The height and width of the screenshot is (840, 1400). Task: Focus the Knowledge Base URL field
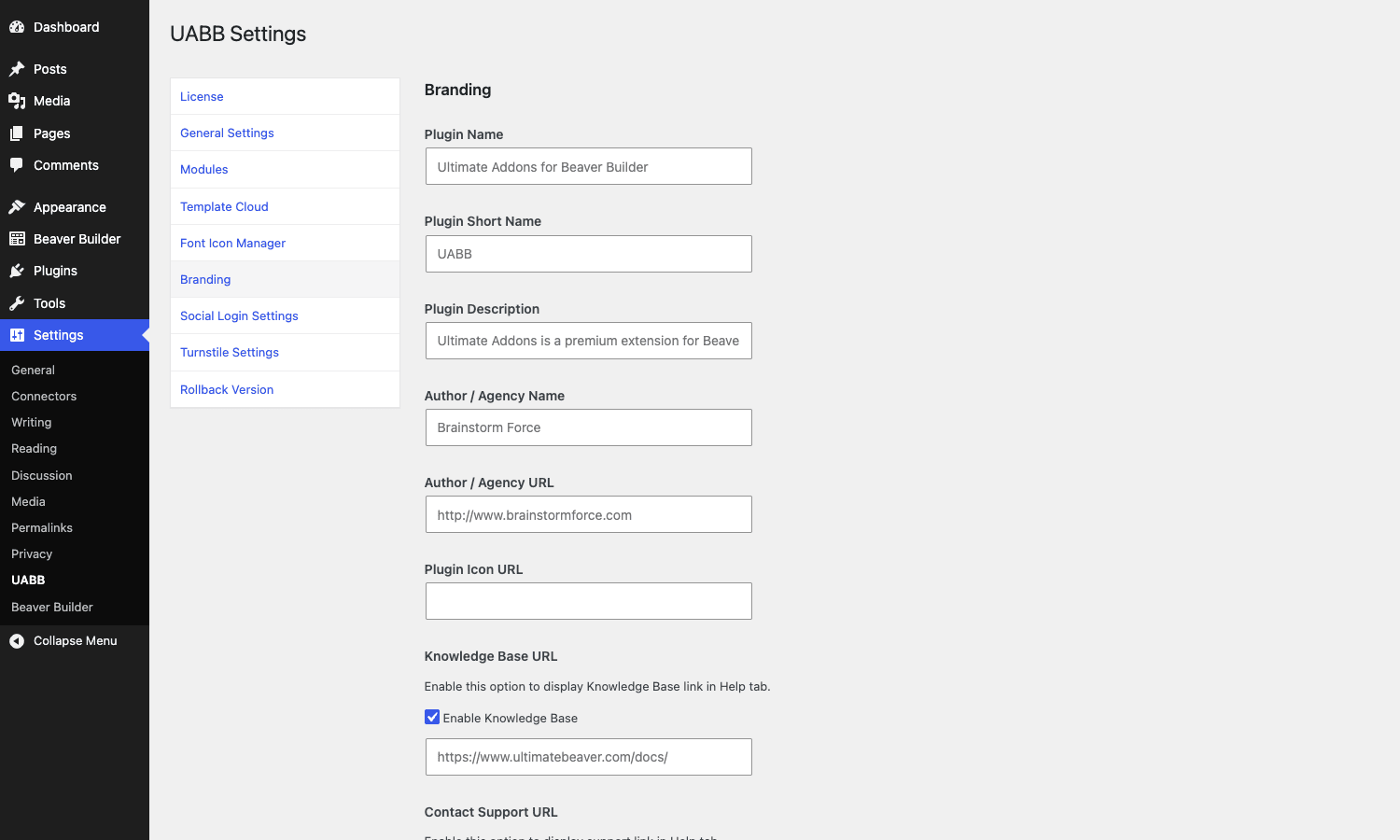click(588, 757)
